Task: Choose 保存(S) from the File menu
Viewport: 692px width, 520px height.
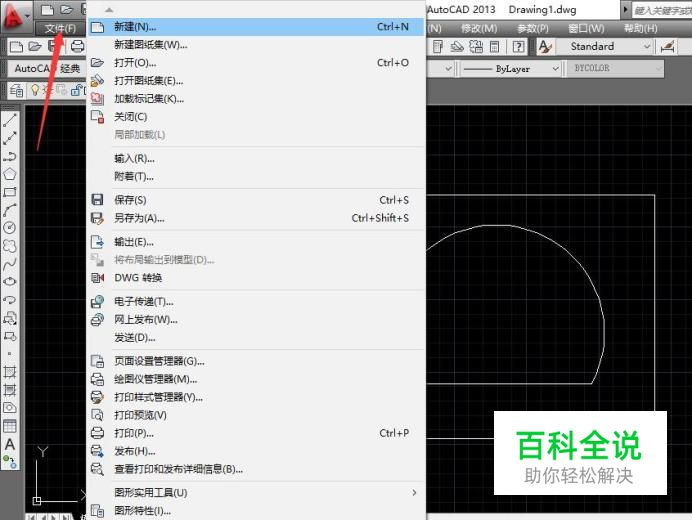Action: [x=257, y=200]
